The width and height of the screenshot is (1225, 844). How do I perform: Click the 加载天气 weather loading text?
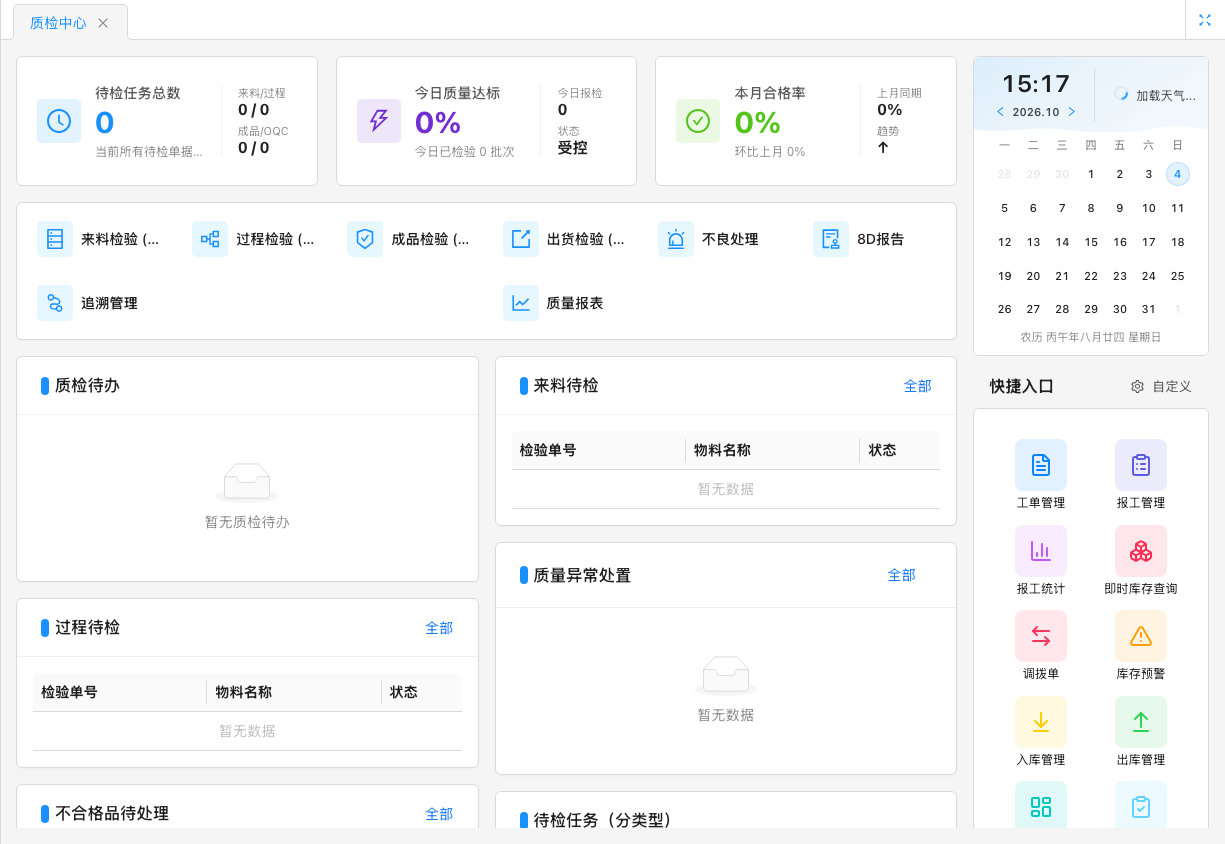point(1166,95)
